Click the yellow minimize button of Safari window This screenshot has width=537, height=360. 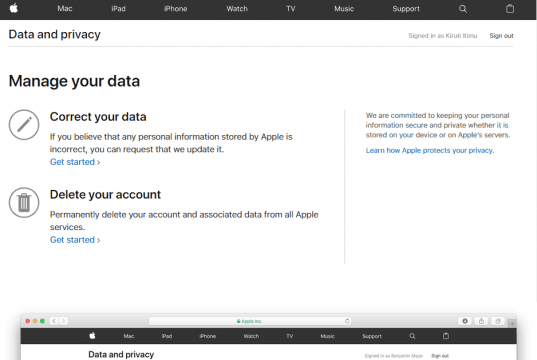pos(35,321)
